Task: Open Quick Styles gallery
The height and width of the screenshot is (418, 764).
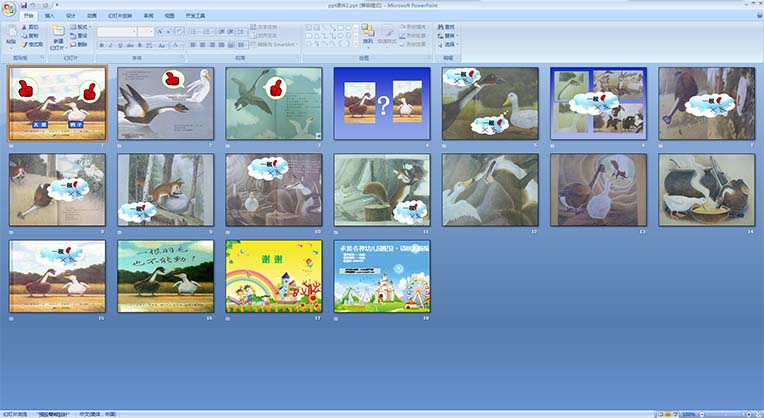Action: click(x=387, y=35)
